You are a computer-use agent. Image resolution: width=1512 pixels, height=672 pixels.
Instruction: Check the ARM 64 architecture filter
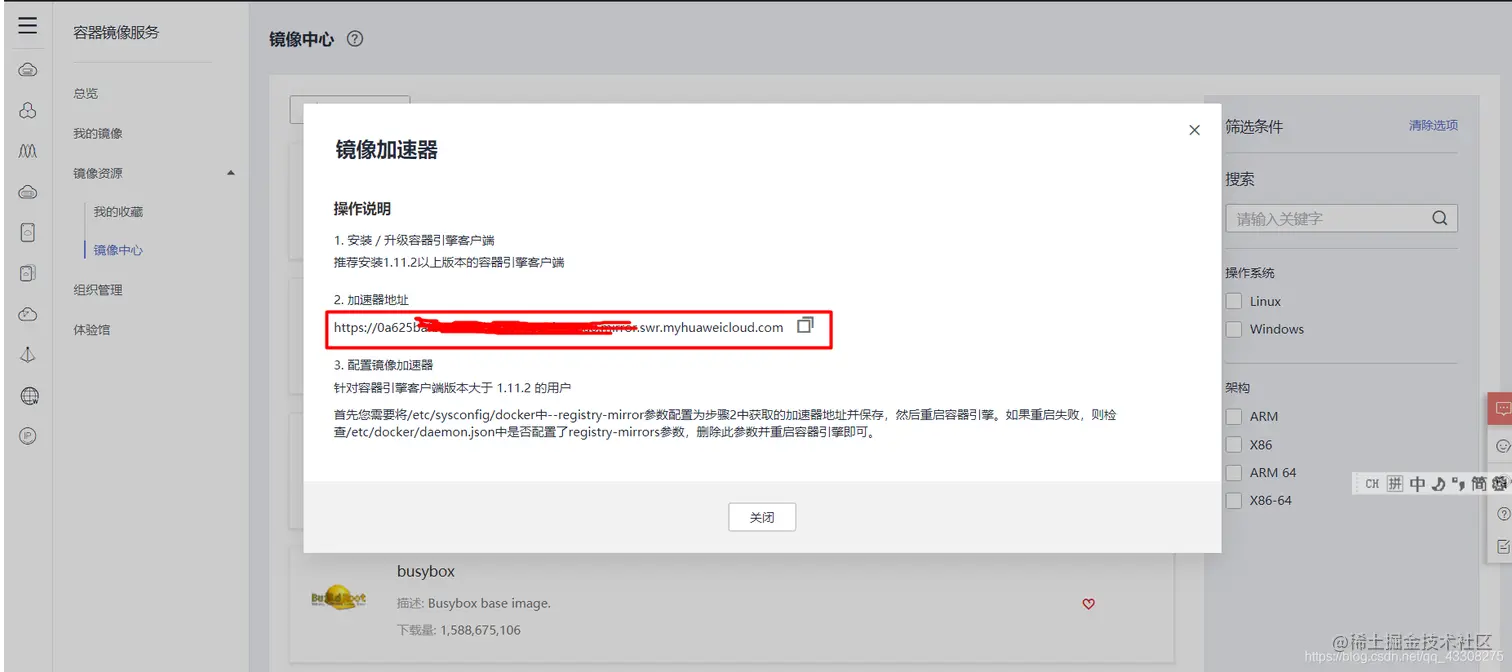tap(1234, 472)
